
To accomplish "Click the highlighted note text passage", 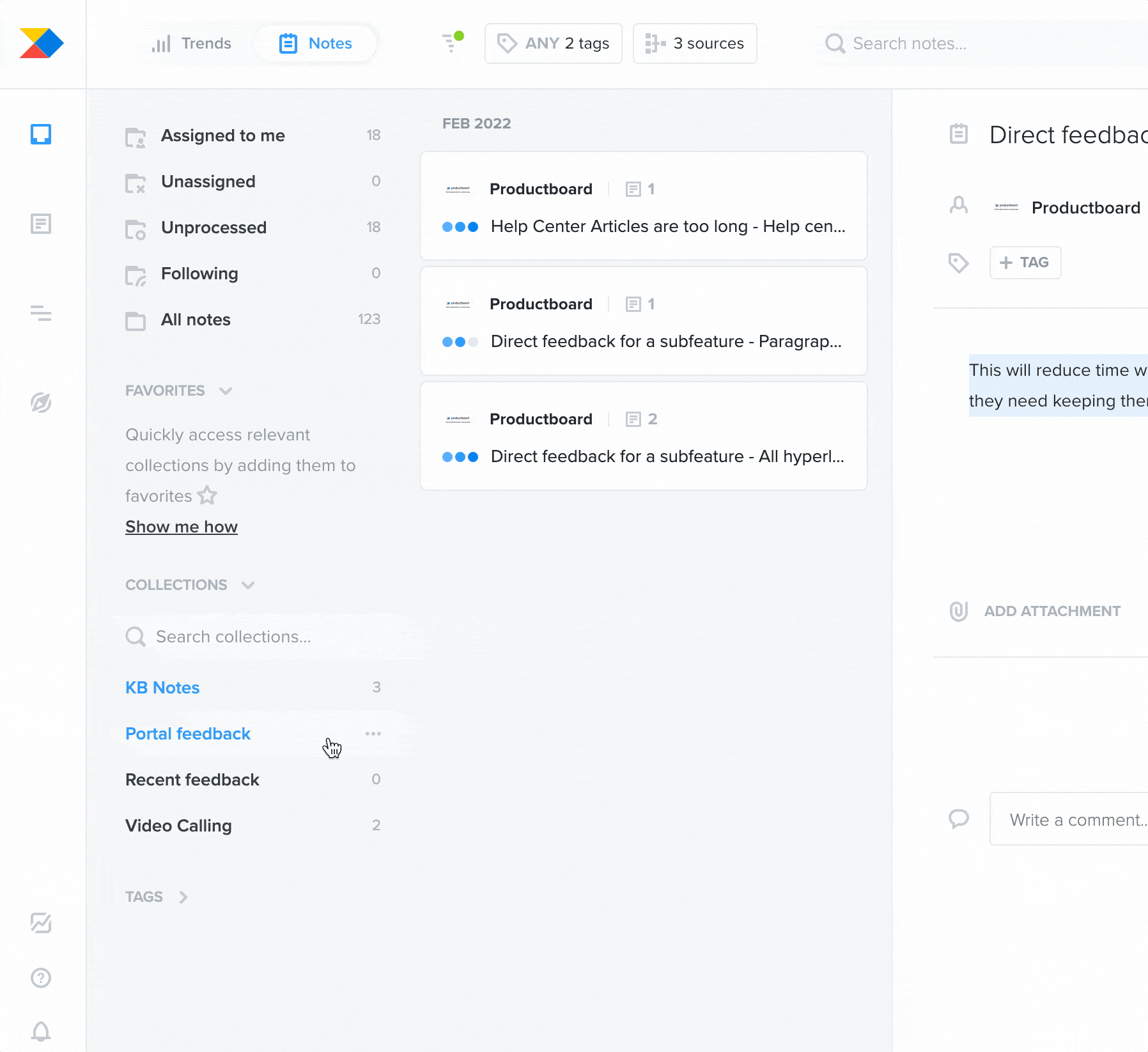I will 1059,385.
